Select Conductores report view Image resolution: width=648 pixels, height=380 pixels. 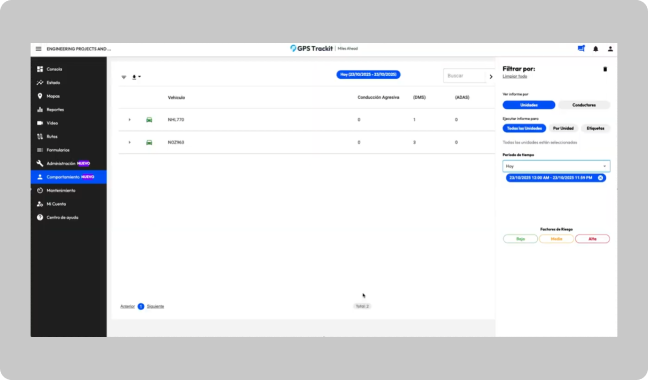click(584, 105)
